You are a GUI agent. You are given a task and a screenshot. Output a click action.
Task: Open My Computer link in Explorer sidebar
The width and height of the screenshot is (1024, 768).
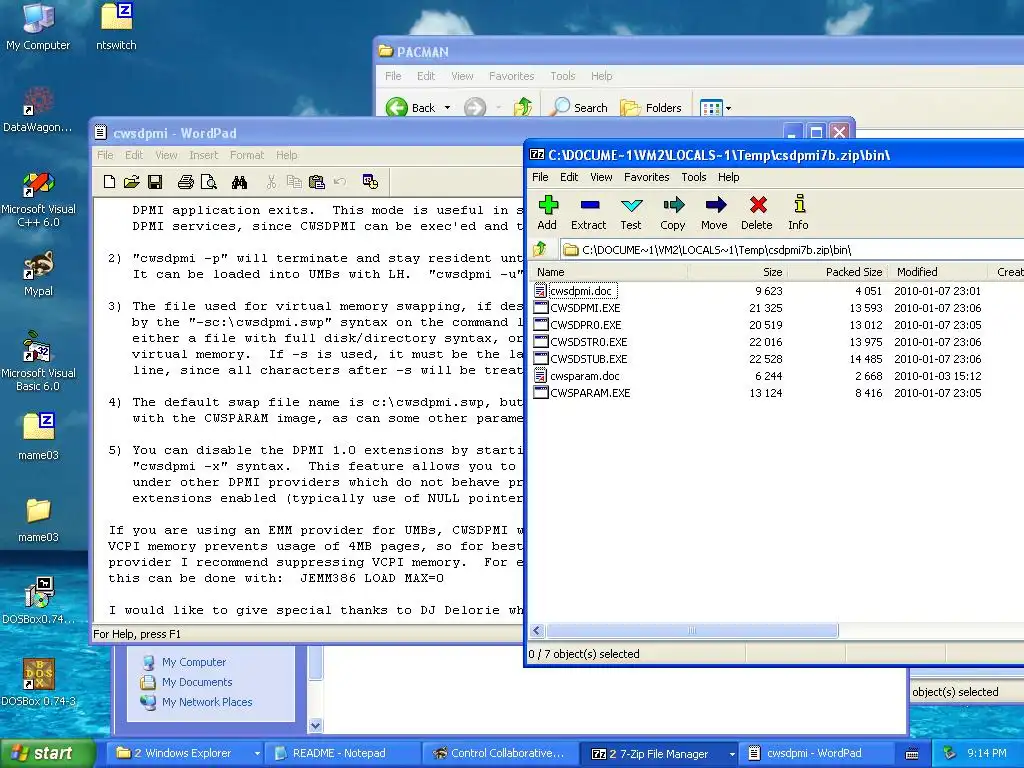point(193,662)
